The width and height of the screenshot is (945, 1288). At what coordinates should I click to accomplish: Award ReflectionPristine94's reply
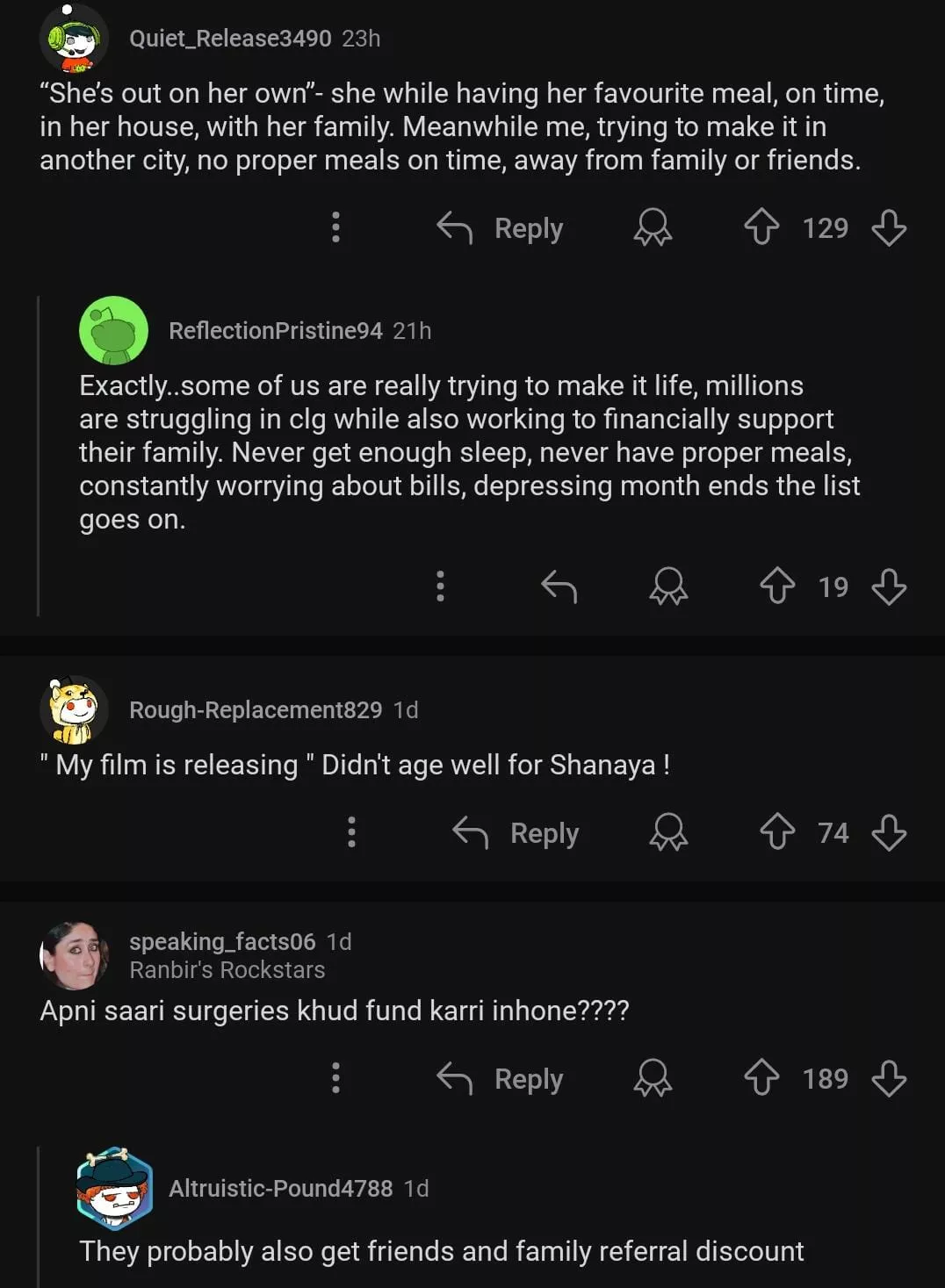coord(668,586)
